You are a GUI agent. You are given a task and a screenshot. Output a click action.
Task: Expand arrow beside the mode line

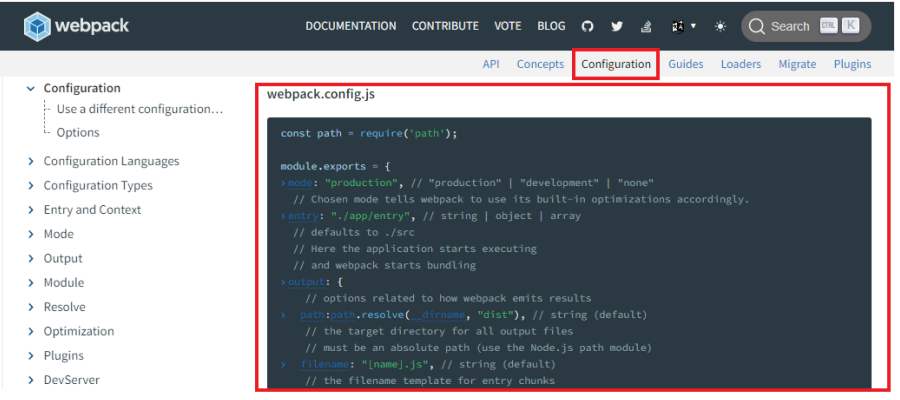[x=283, y=183]
